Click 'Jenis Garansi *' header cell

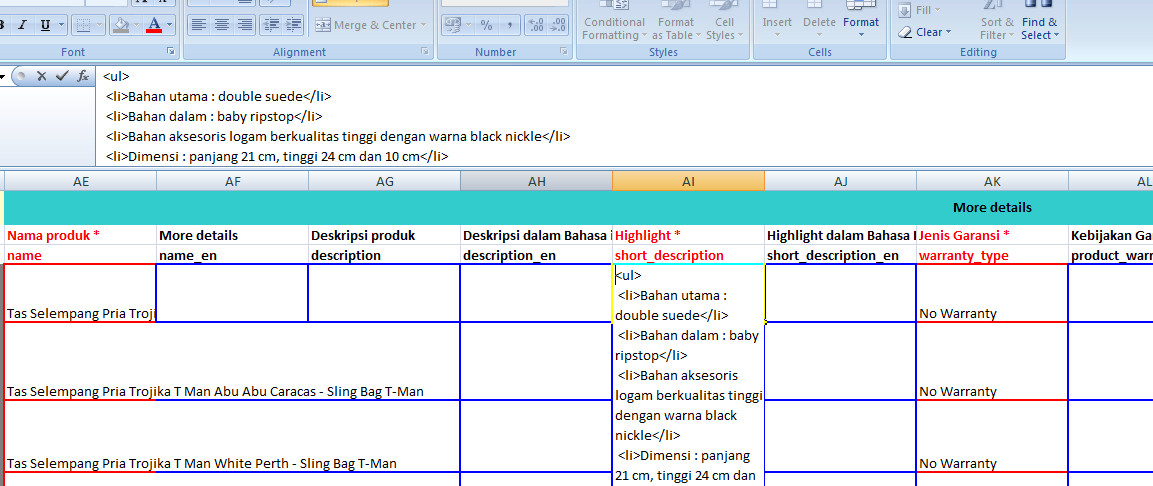pos(992,235)
